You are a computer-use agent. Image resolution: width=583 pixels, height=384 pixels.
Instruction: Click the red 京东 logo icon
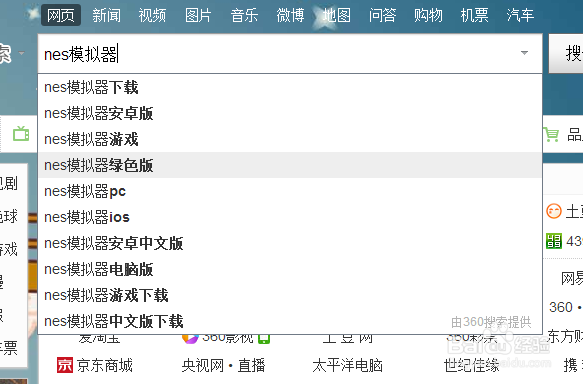pyautogui.click(x=65, y=365)
